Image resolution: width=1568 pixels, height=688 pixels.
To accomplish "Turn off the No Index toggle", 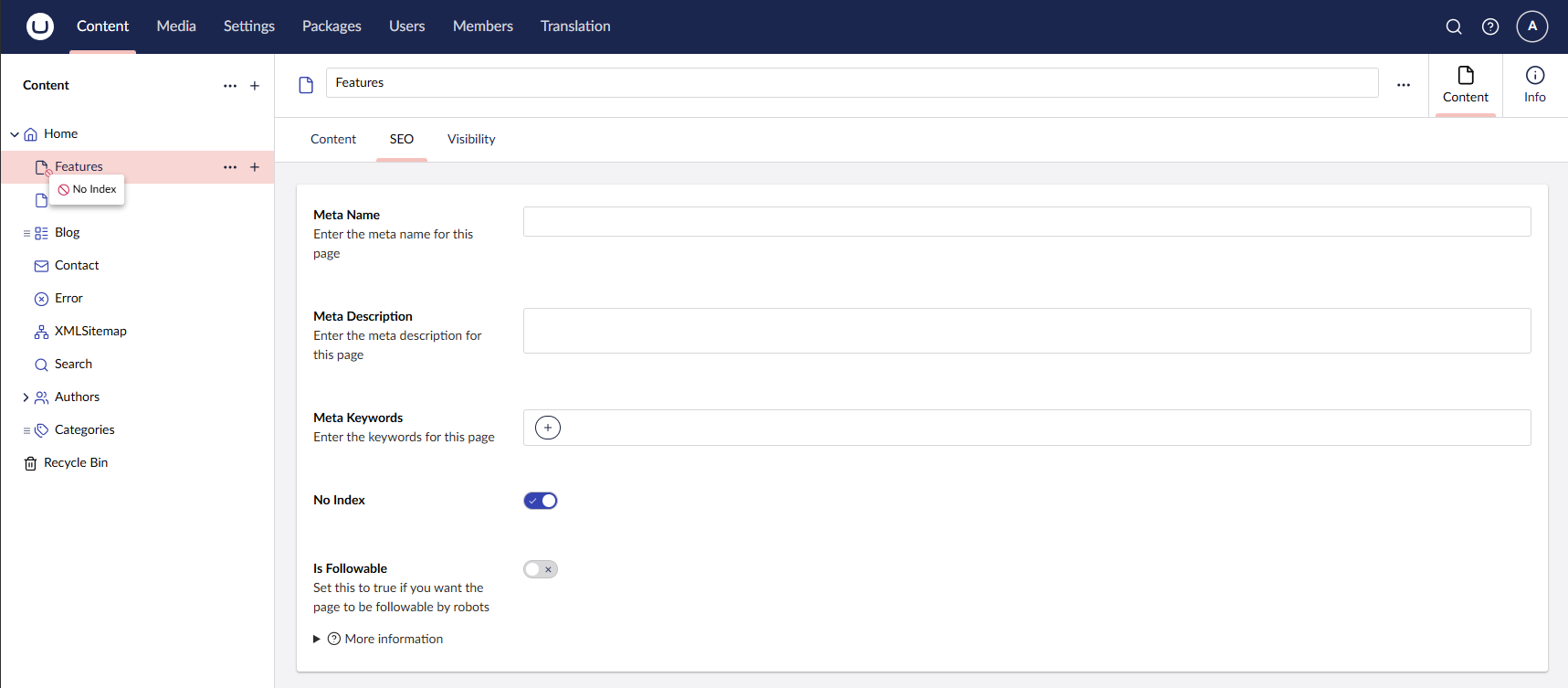I will click(x=541, y=501).
